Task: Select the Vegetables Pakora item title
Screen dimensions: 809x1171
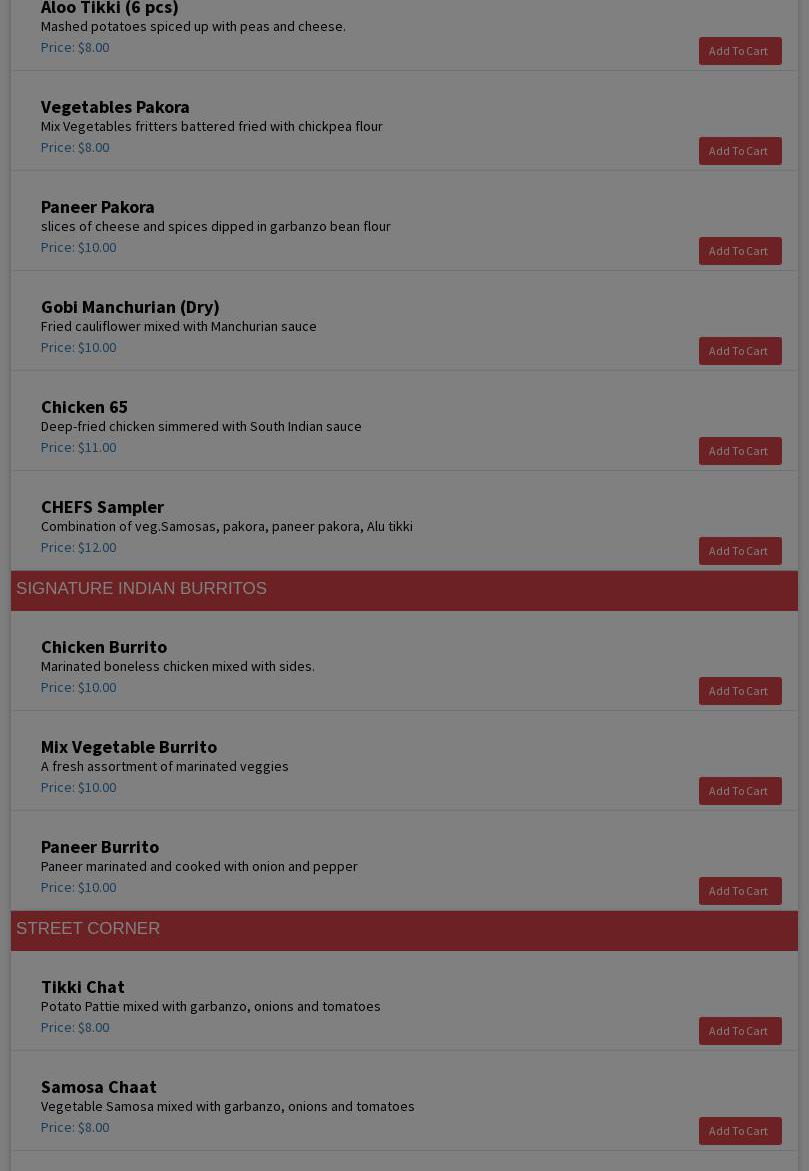Action: tap(115, 107)
